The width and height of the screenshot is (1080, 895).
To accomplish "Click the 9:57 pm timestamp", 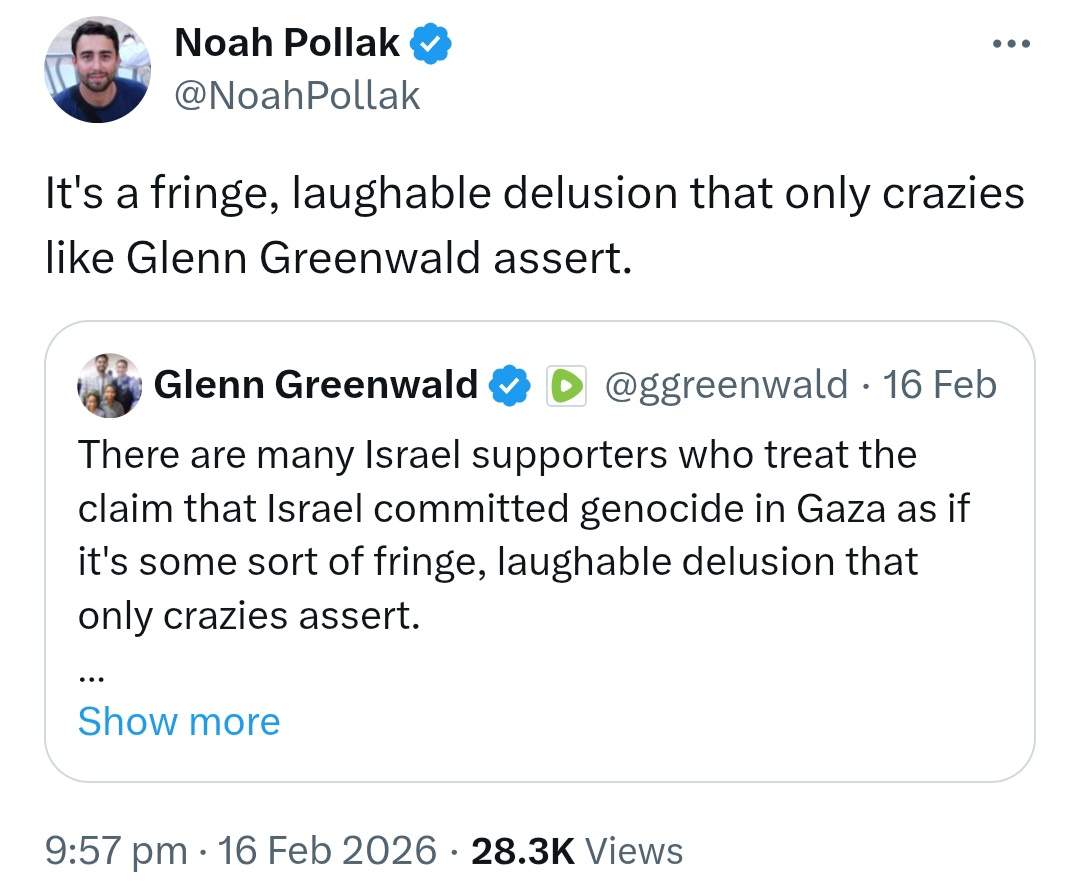I will pyautogui.click(x=116, y=851).
